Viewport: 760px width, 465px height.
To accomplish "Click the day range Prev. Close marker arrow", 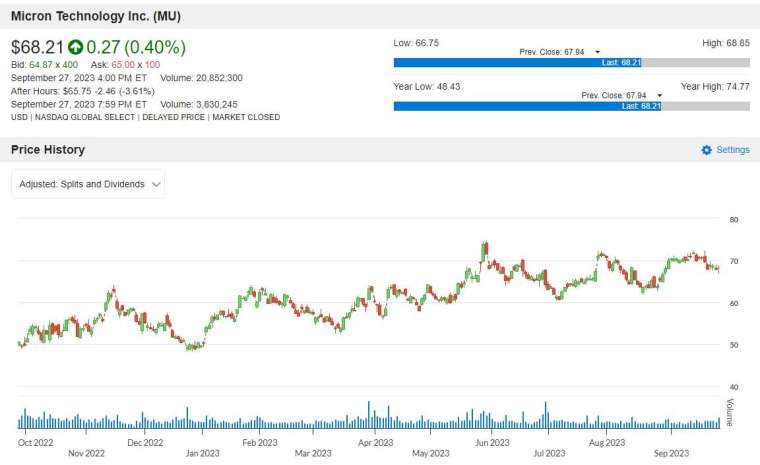I will (597, 52).
